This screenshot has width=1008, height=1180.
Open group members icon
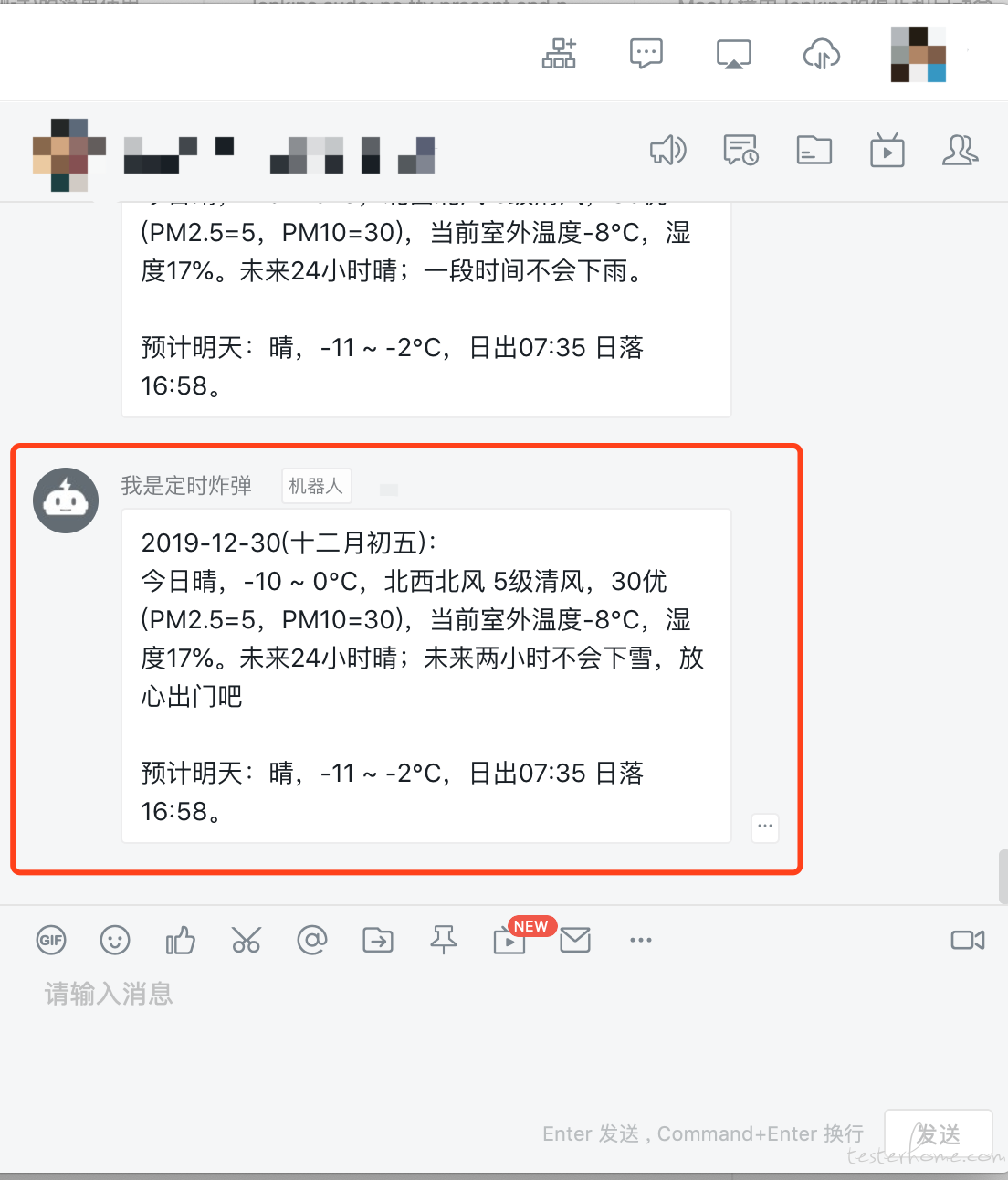pos(960,150)
